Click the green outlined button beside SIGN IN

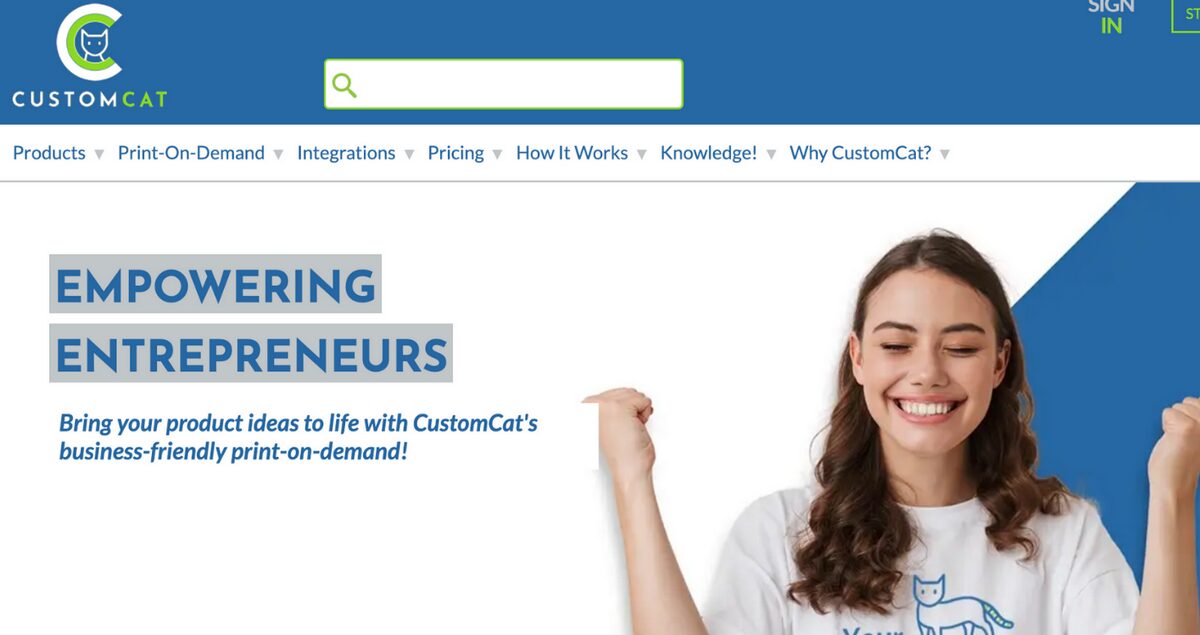click(x=1186, y=15)
